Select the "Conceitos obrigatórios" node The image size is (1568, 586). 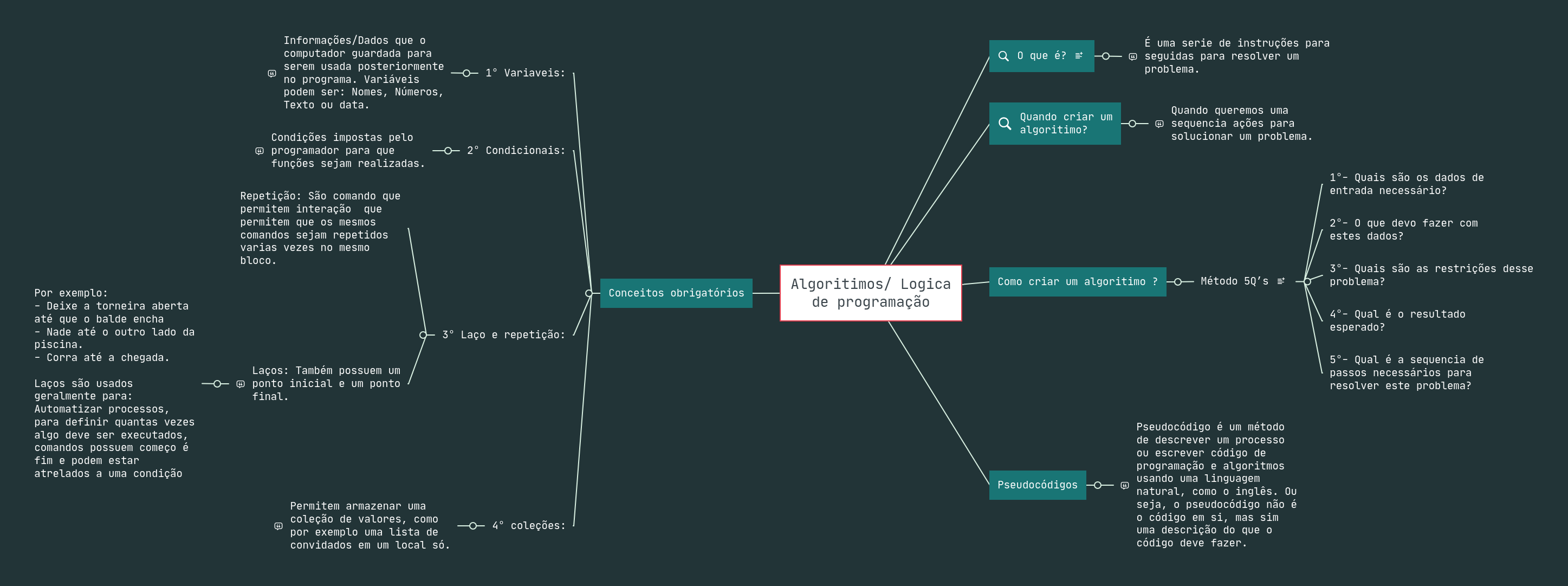click(676, 292)
